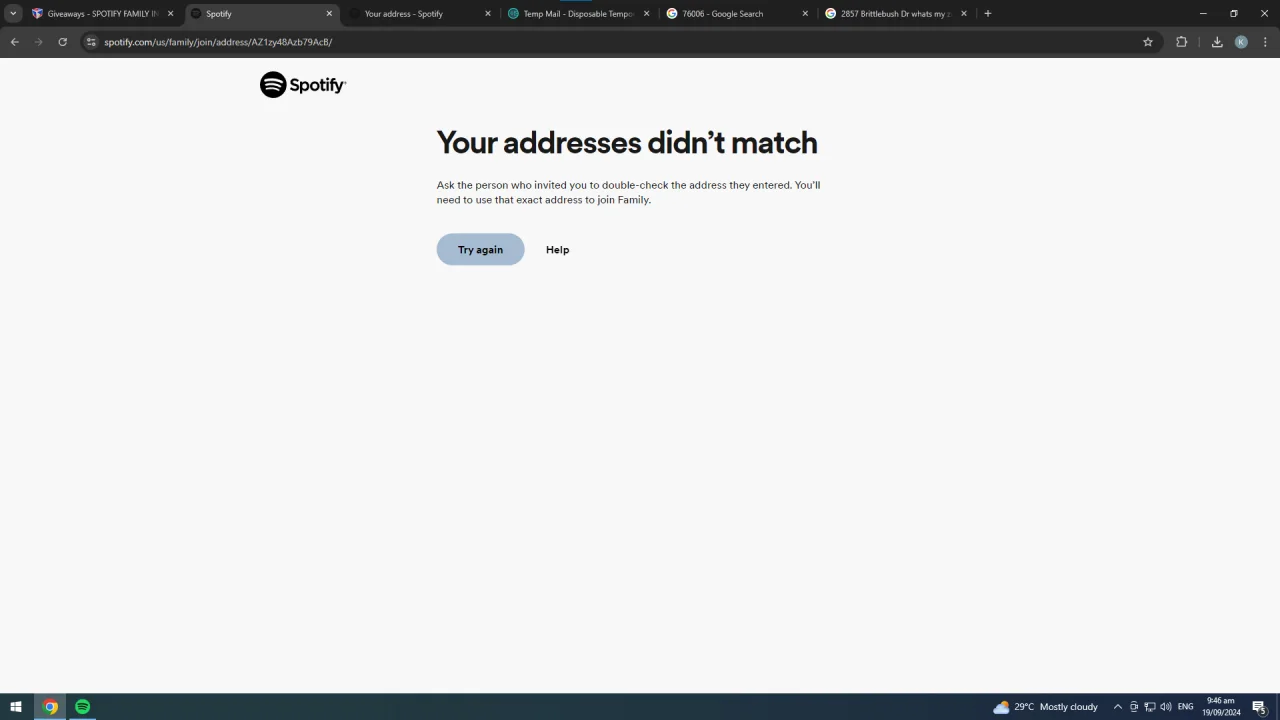View site information icon in address bar
Viewport: 1280px width, 720px height.
90,42
